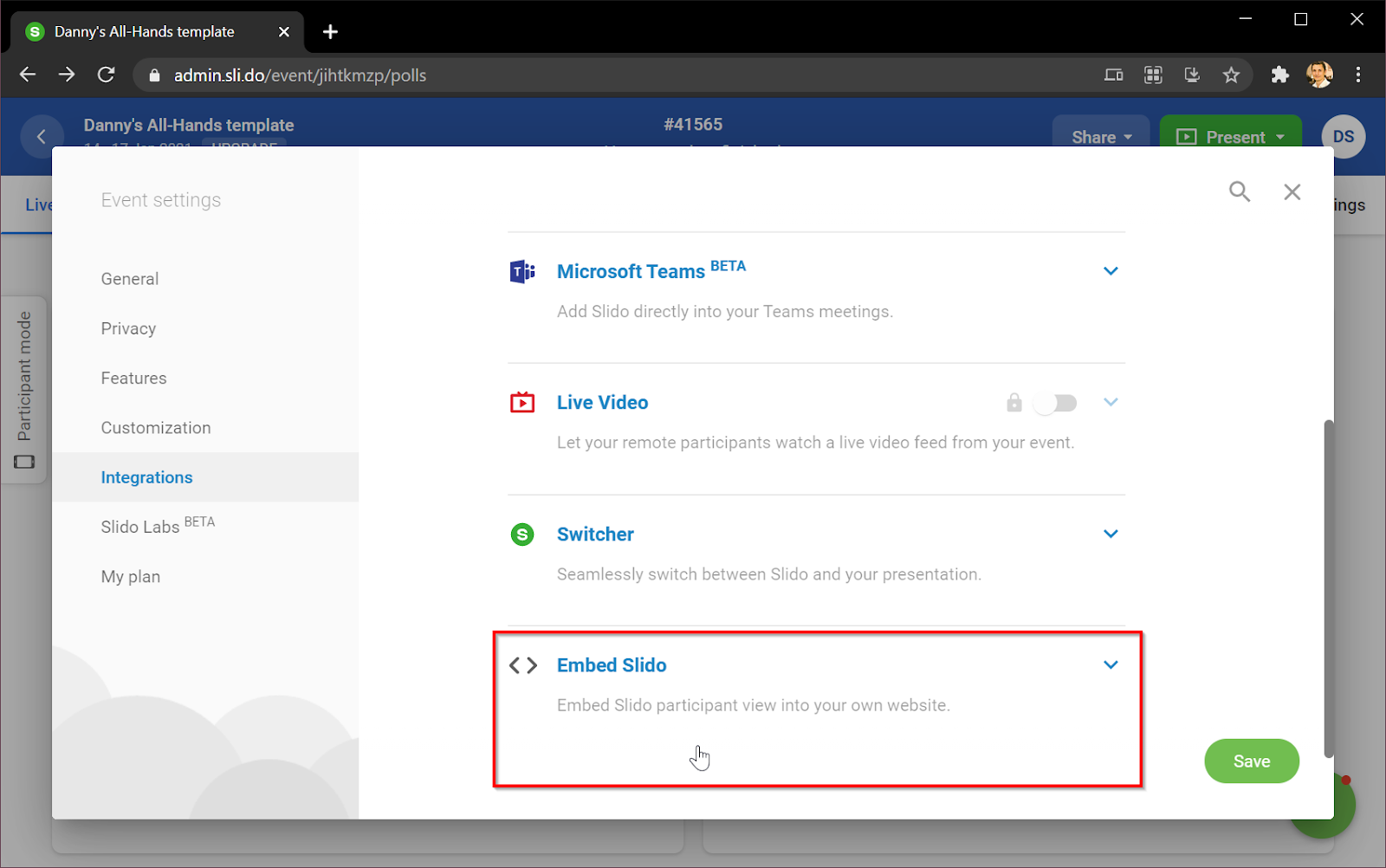Click the Danny's All-Hands template event title
The image size is (1386, 868).
(x=189, y=126)
